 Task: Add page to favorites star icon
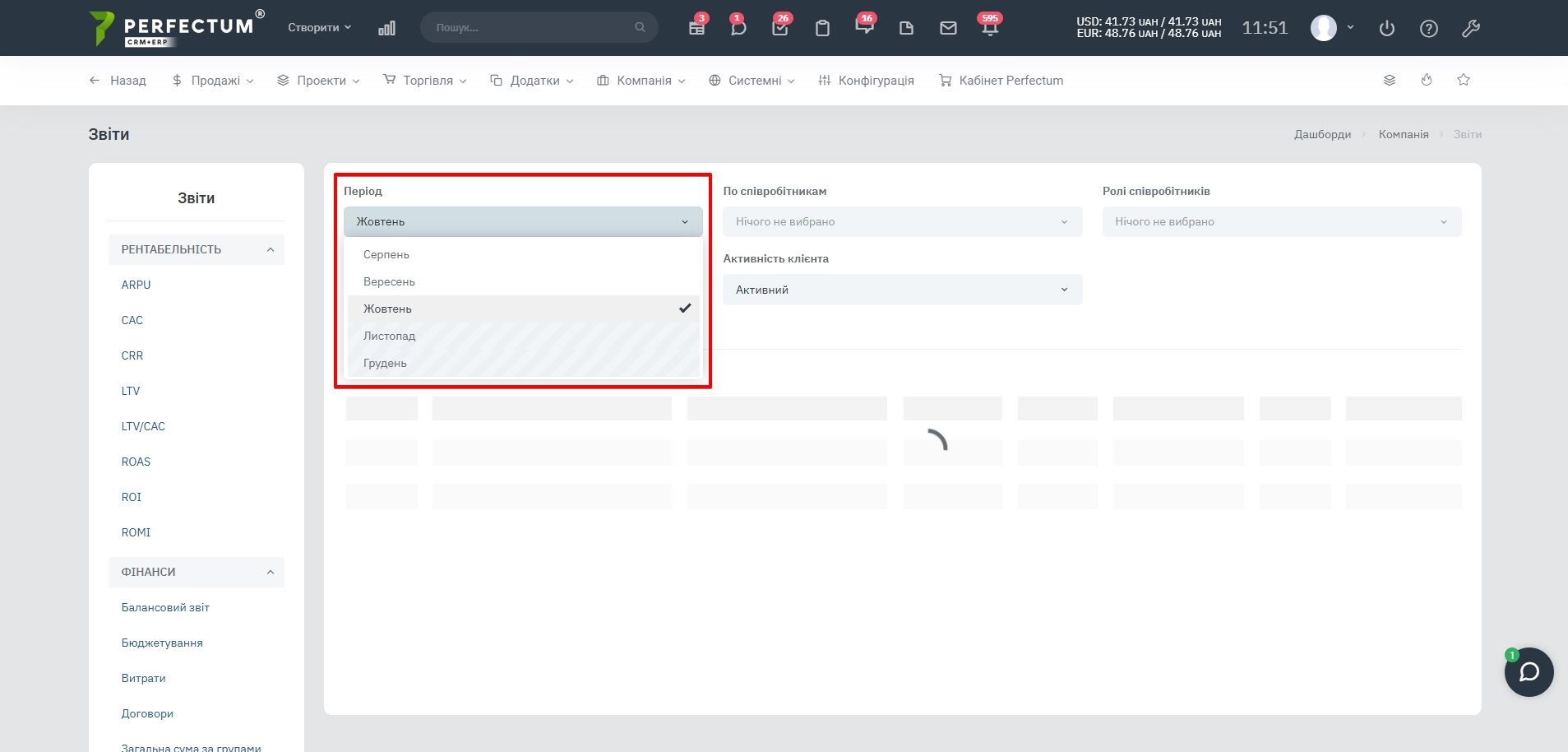pos(1464,80)
